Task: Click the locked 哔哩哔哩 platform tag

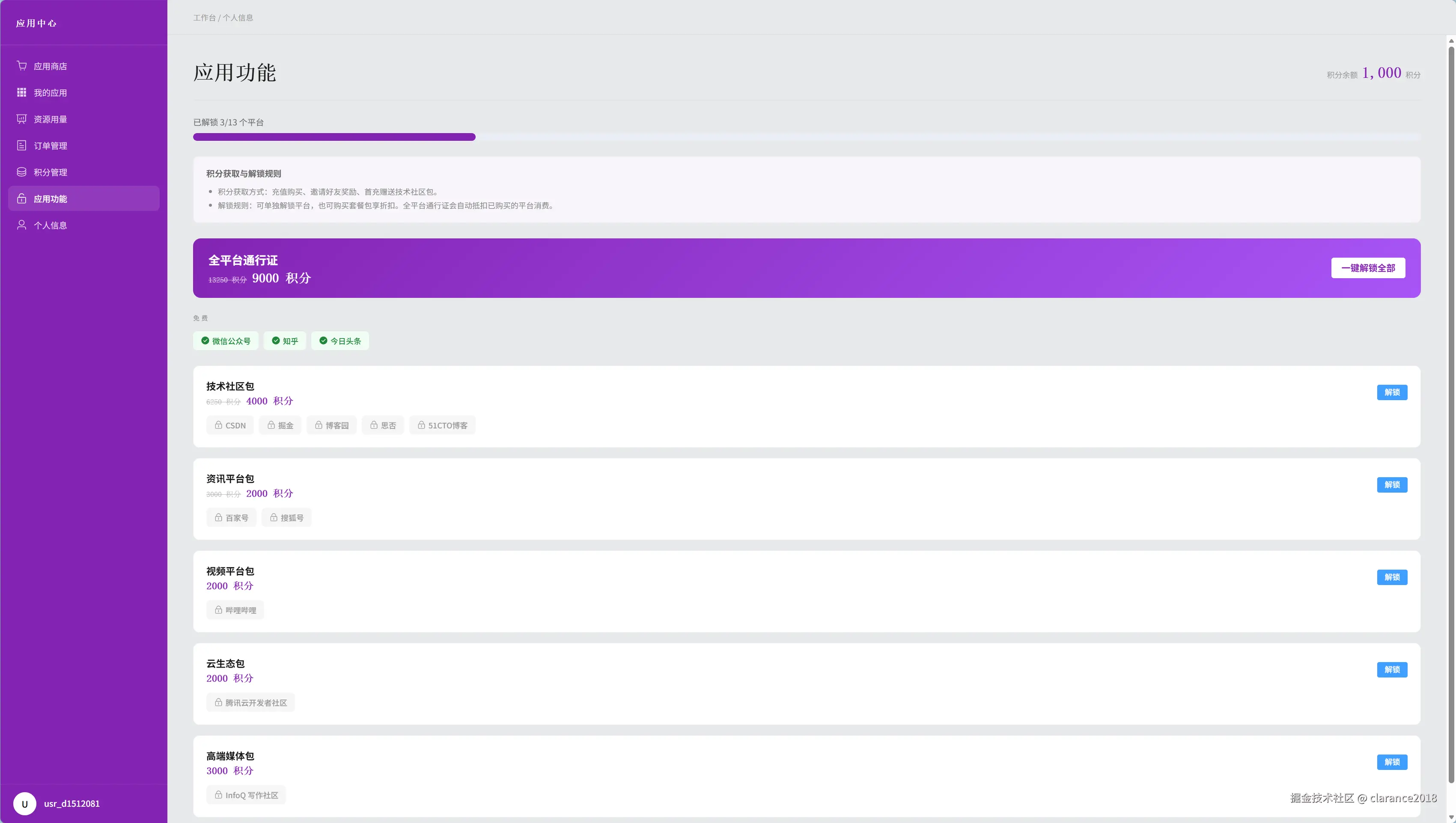Action: tap(235, 610)
